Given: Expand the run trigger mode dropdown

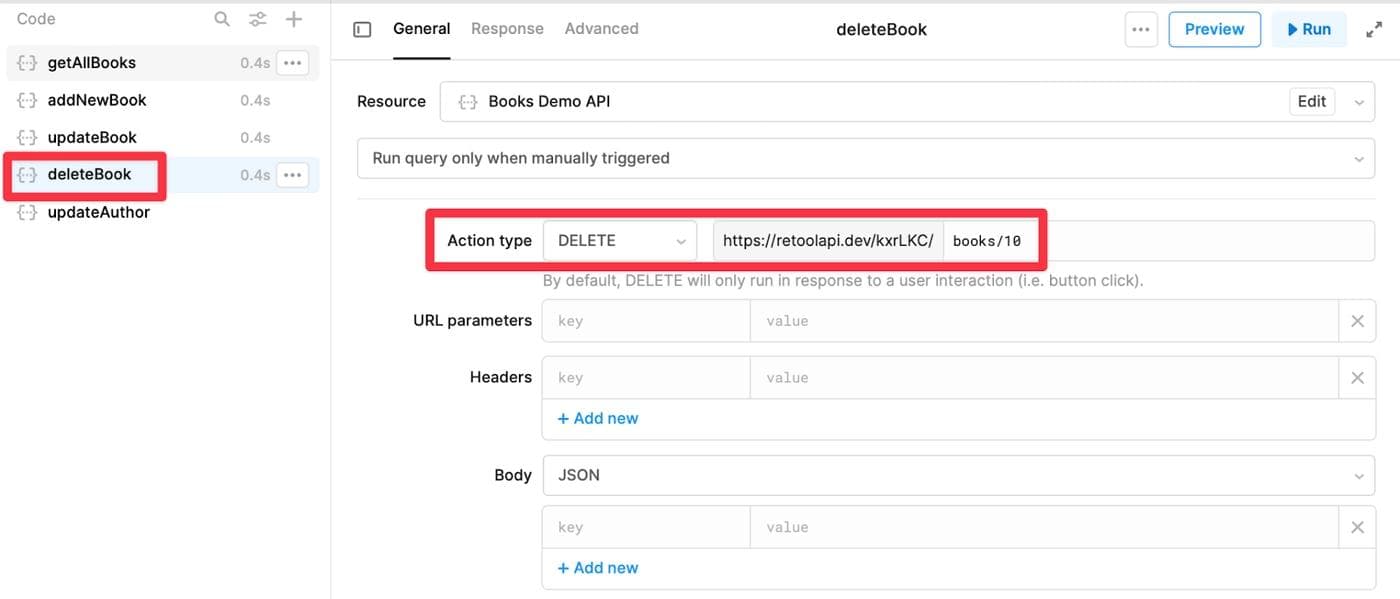Looking at the screenshot, I should [x=865, y=158].
